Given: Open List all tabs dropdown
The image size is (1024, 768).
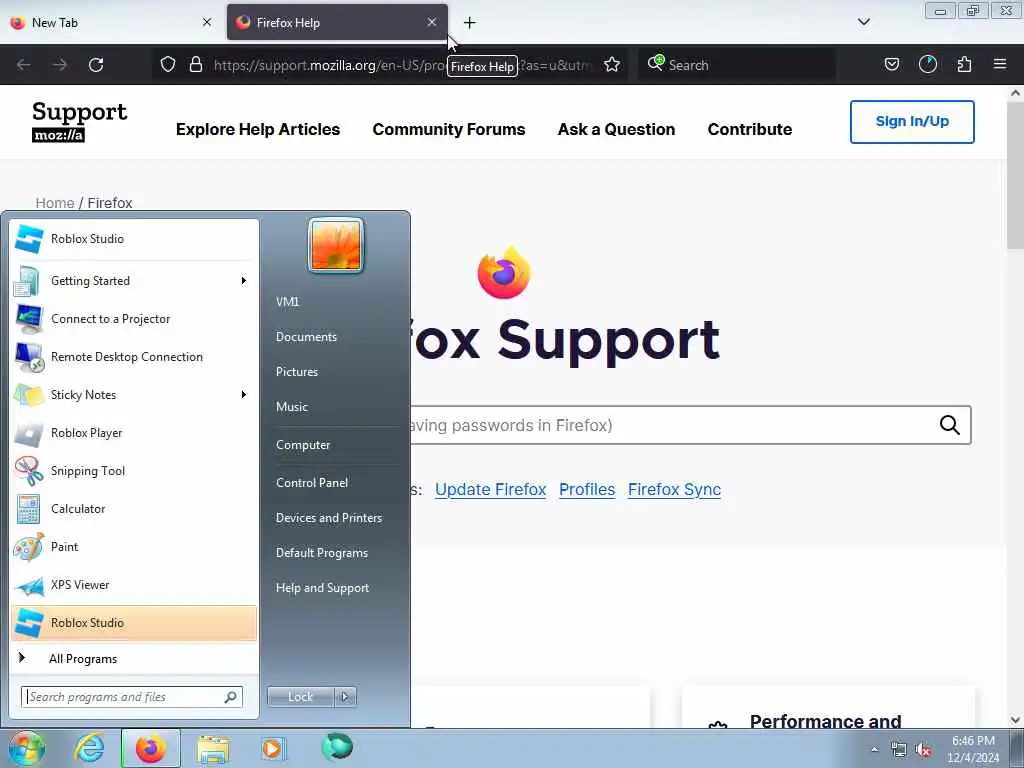Looking at the screenshot, I should pyautogui.click(x=863, y=22).
